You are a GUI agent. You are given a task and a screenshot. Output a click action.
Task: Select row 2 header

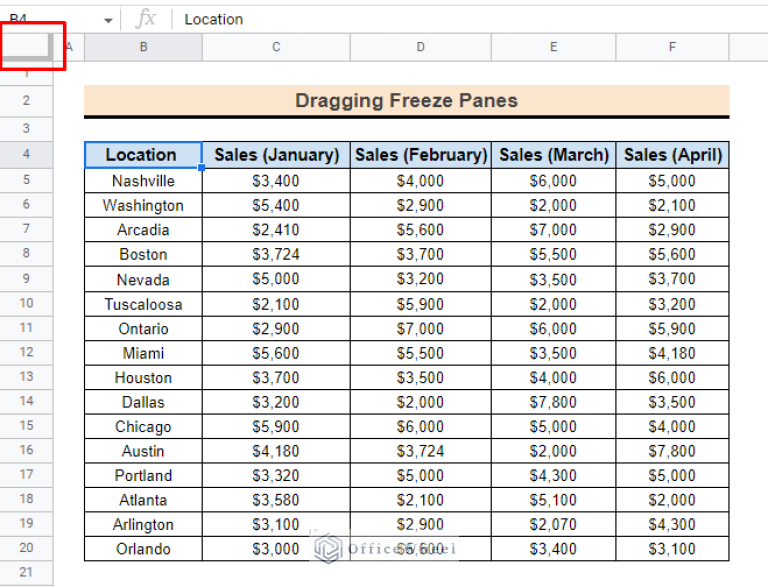[26, 101]
